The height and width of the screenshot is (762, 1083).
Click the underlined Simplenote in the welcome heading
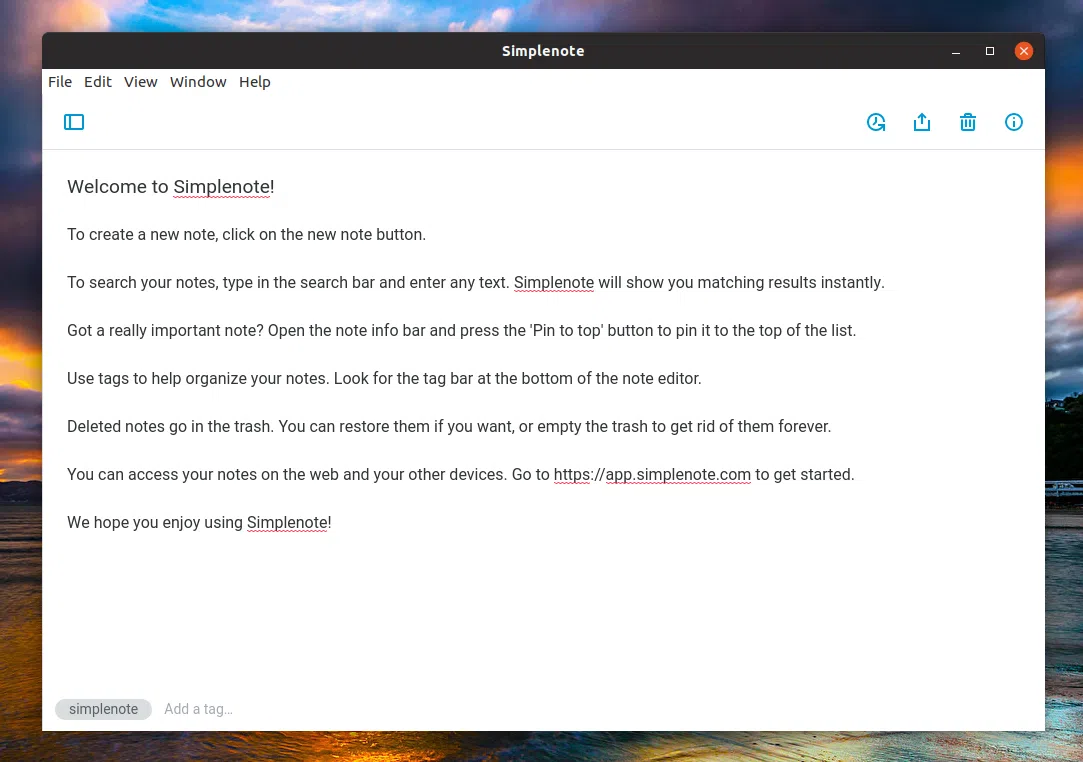point(222,187)
